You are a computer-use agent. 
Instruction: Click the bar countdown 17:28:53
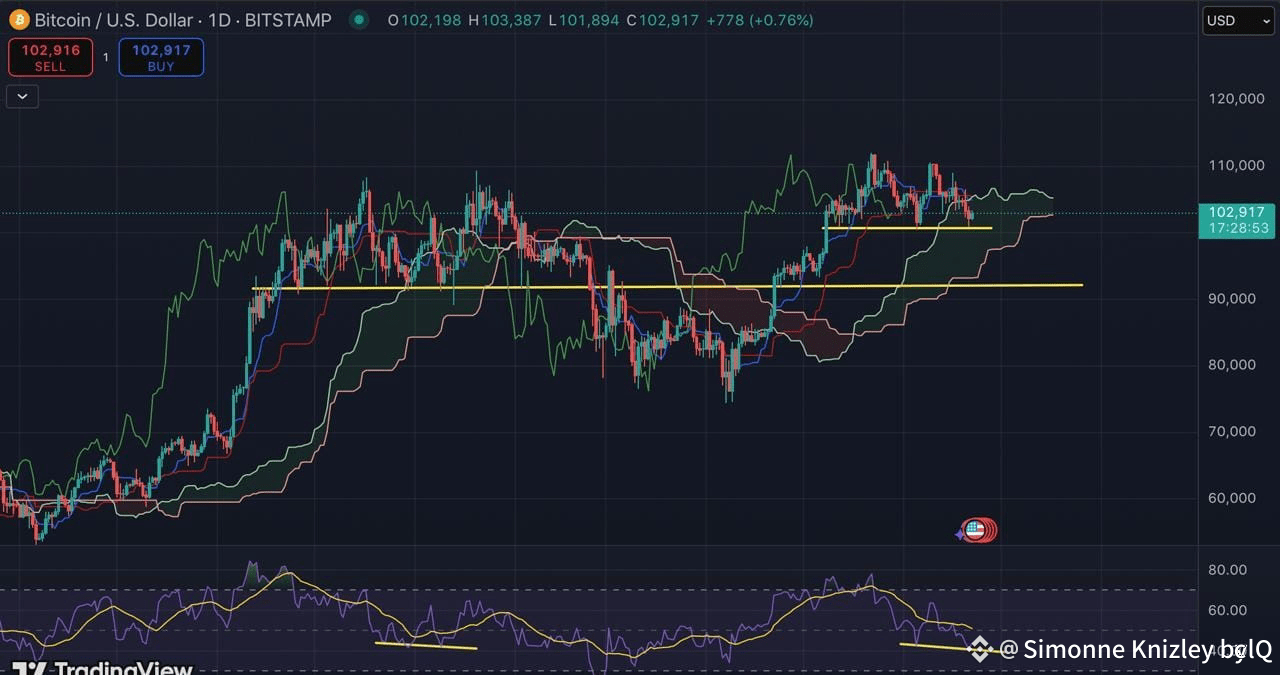(x=1237, y=228)
